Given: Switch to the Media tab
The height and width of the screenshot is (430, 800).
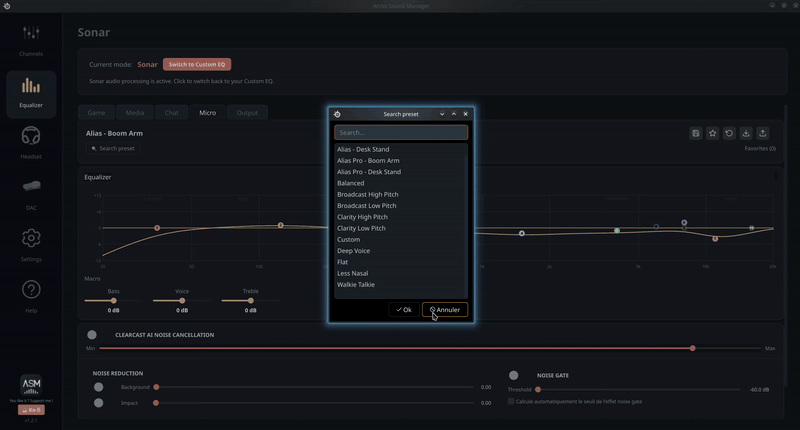Looking at the screenshot, I should pyautogui.click(x=135, y=113).
